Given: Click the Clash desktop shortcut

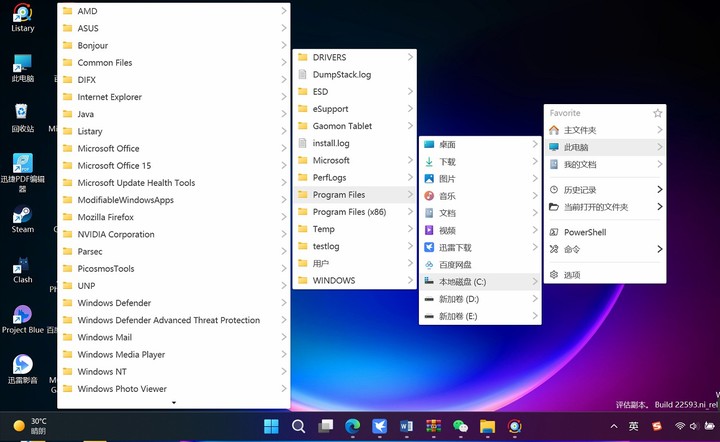Looking at the screenshot, I should [22, 268].
